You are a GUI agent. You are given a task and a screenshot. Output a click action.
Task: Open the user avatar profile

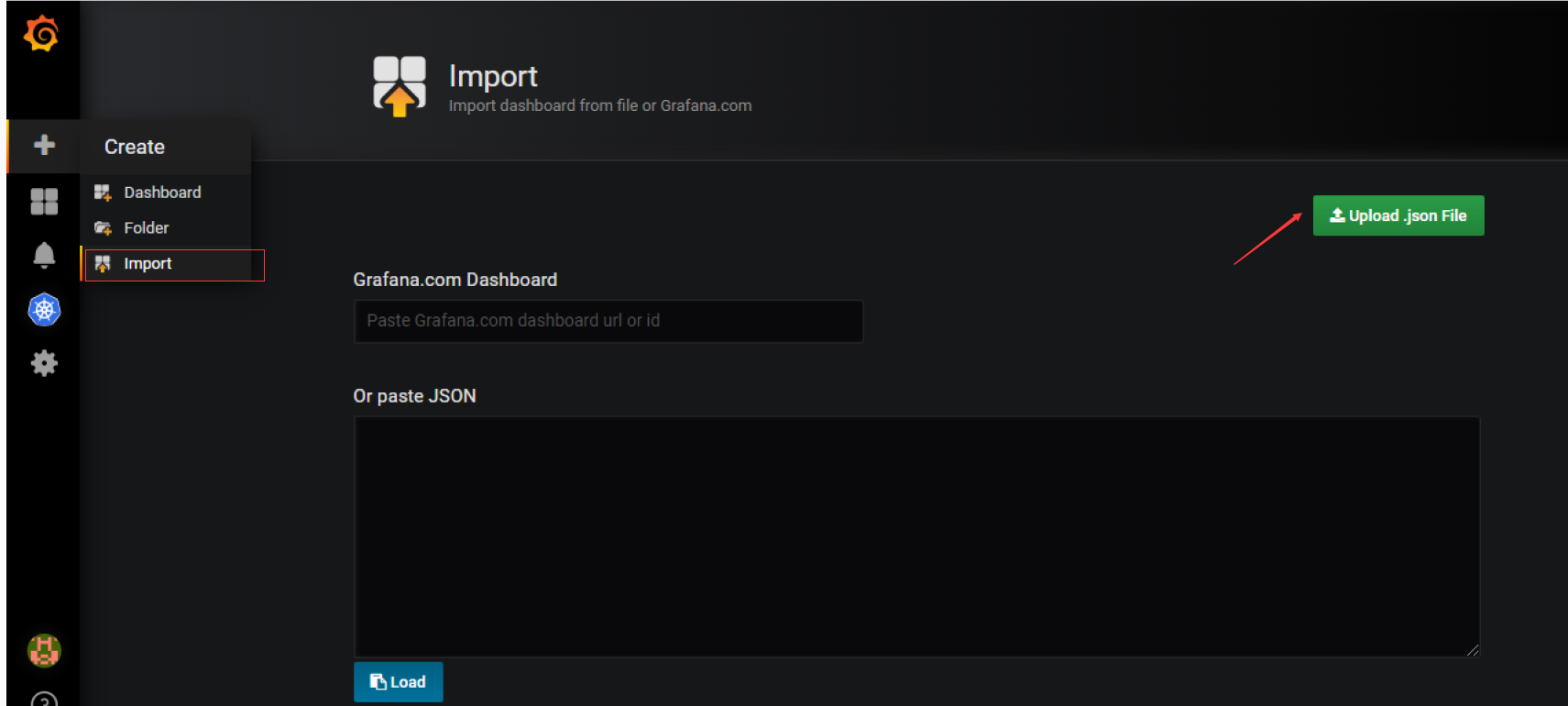point(44,651)
